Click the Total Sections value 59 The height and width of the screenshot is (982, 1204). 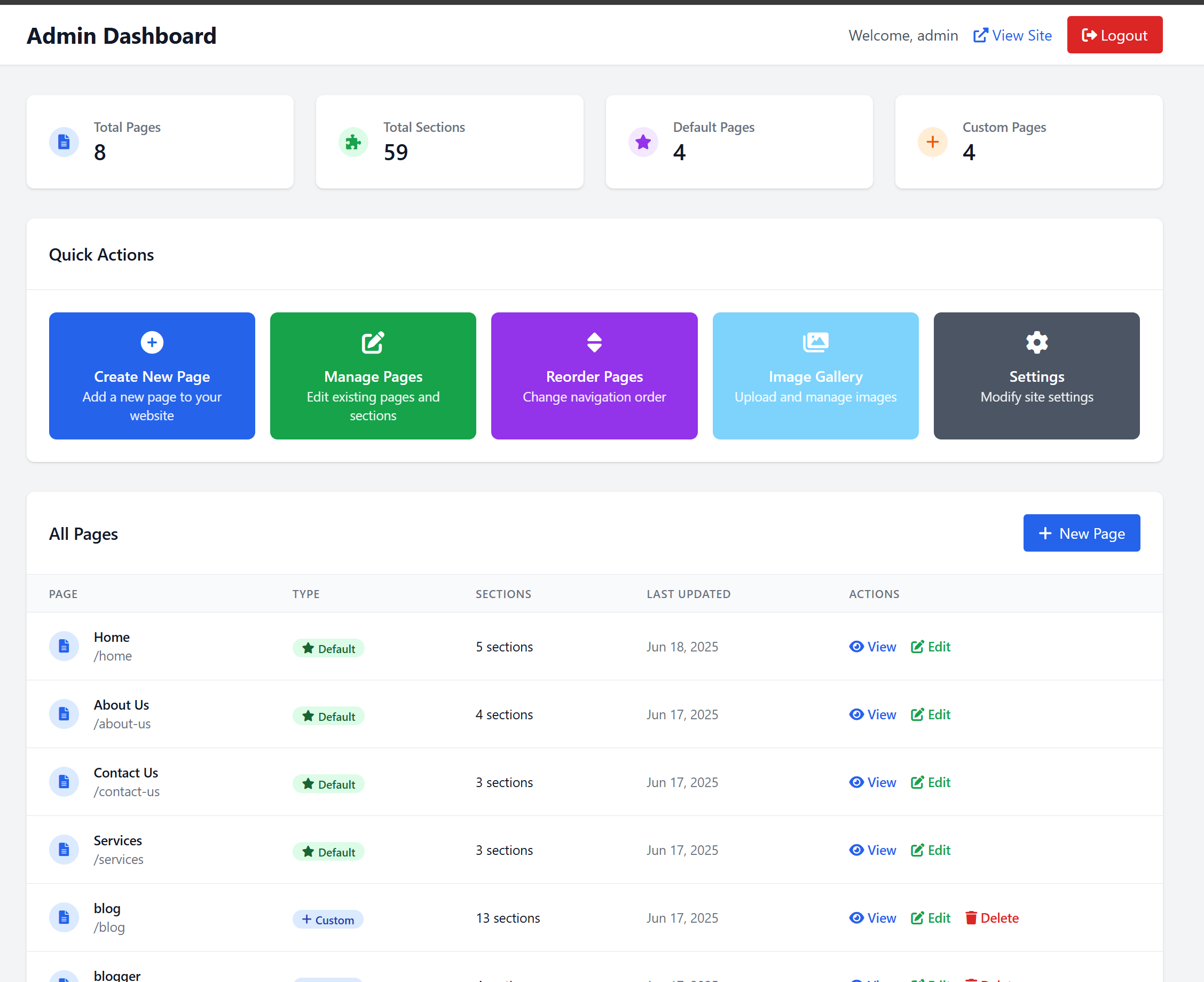395,152
